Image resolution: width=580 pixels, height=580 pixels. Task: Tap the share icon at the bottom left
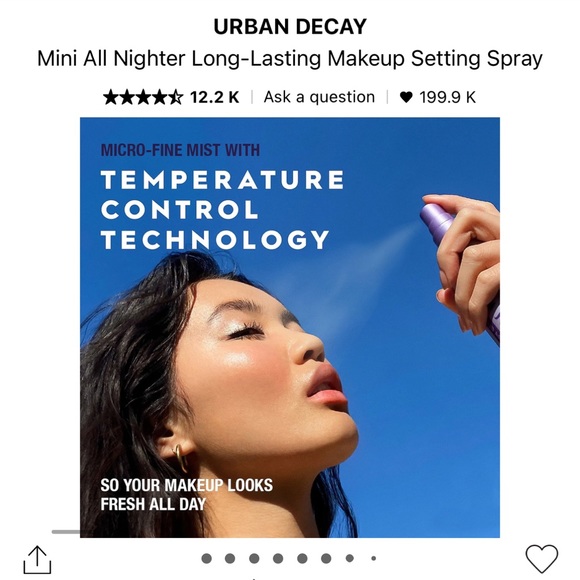coord(37,560)
